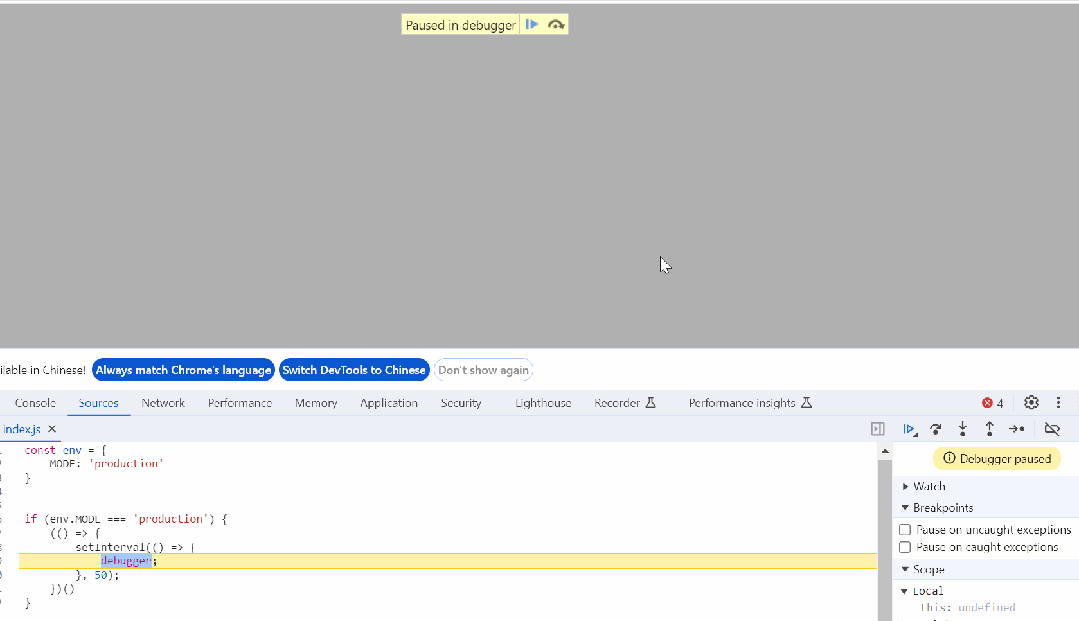Click the highlighted debugger statement
The image size is (1079, 621).
point(129,561)
